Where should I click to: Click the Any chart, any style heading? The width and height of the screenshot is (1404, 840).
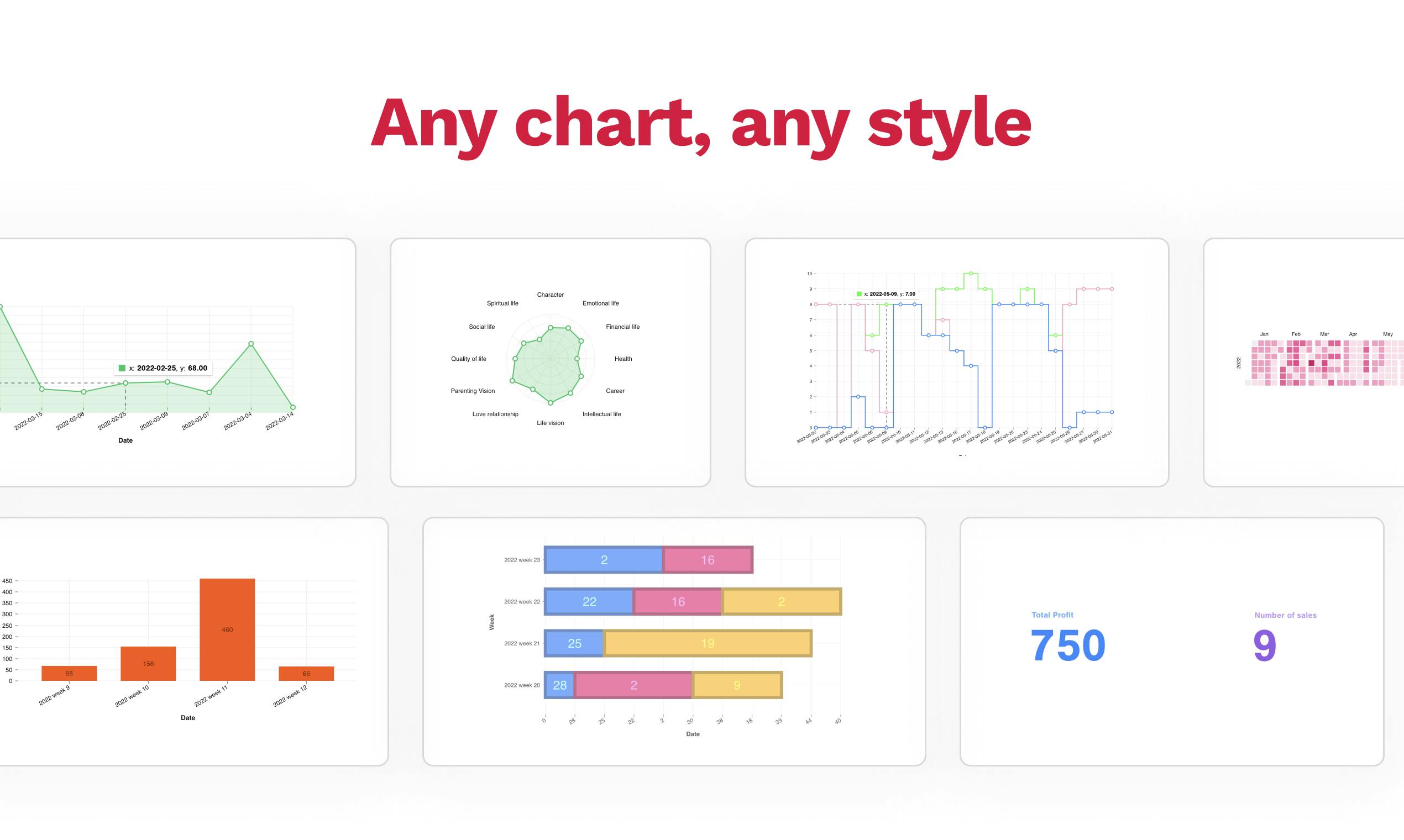coord(701,123)
